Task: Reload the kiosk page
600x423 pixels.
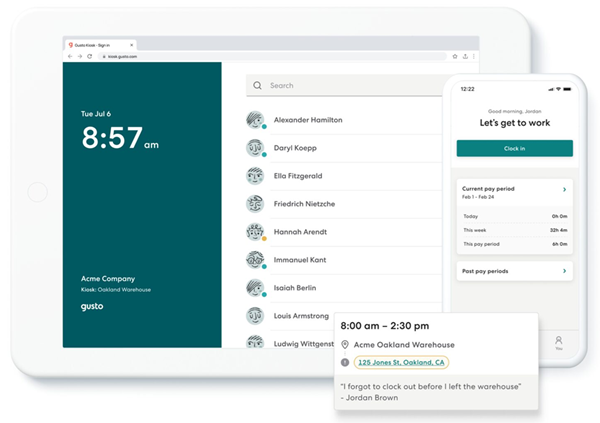Action: tap(90, 56)
